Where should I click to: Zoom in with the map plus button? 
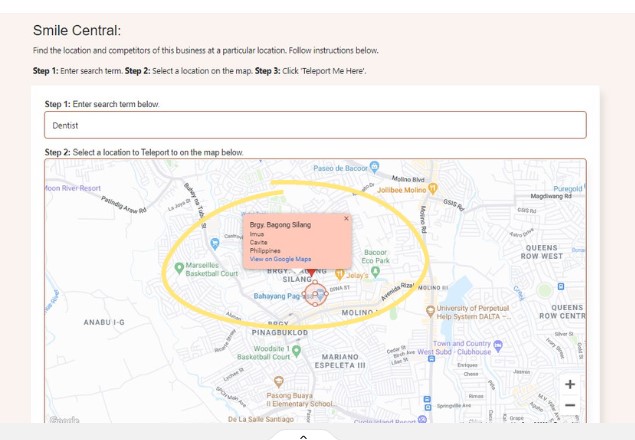pyautogui.click(x=570, y=384)
